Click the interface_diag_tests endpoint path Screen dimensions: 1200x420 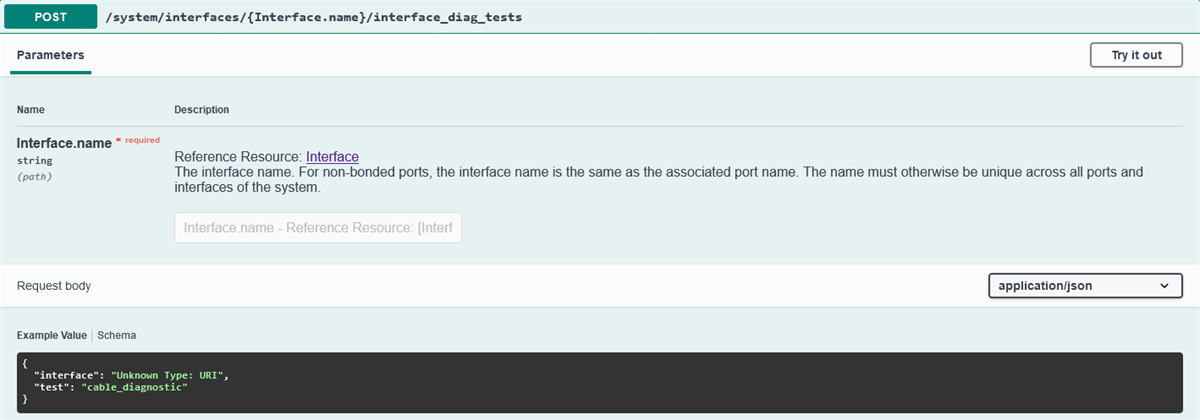point(314,17)
